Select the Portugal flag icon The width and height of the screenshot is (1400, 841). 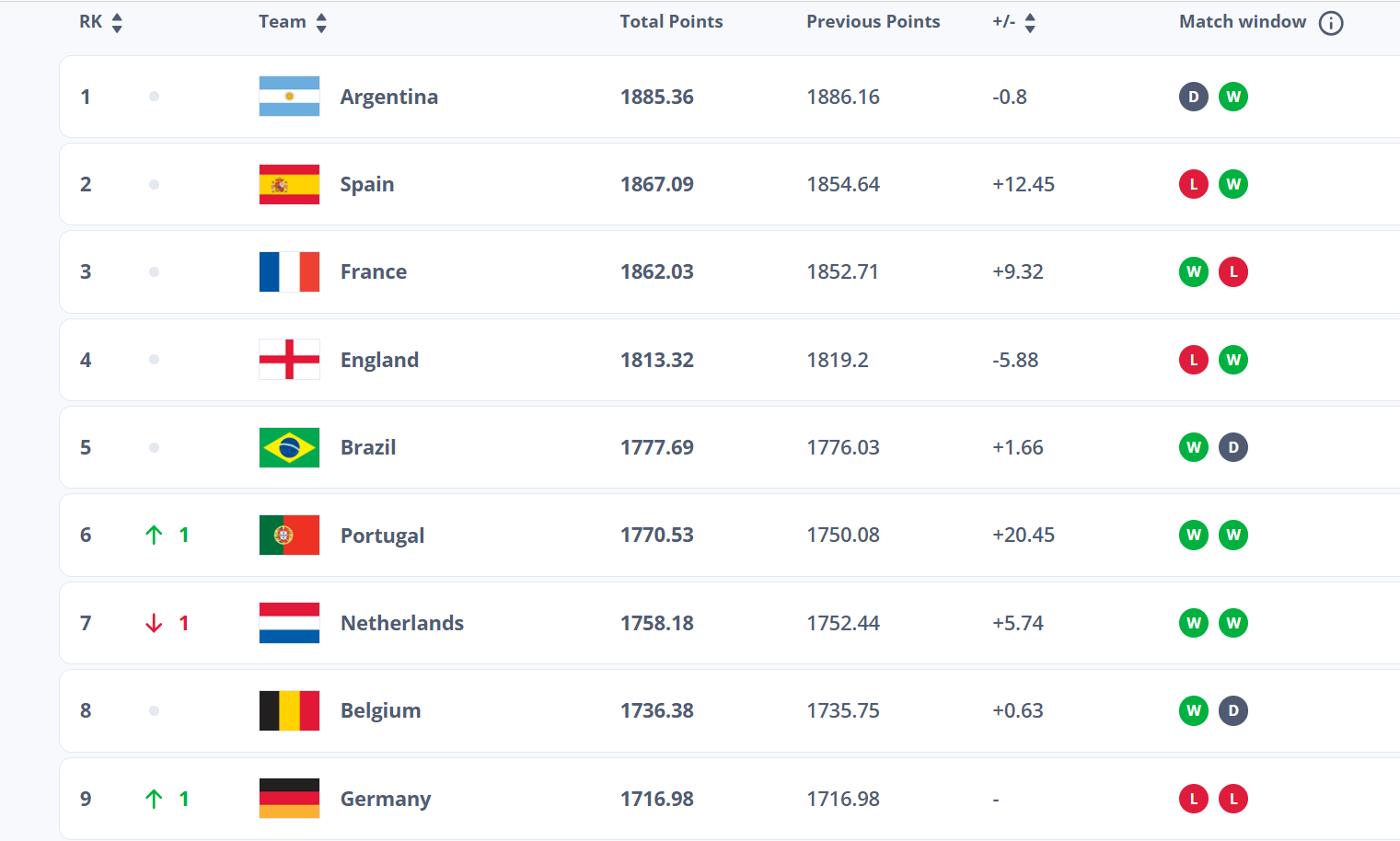tap(288, 535)
